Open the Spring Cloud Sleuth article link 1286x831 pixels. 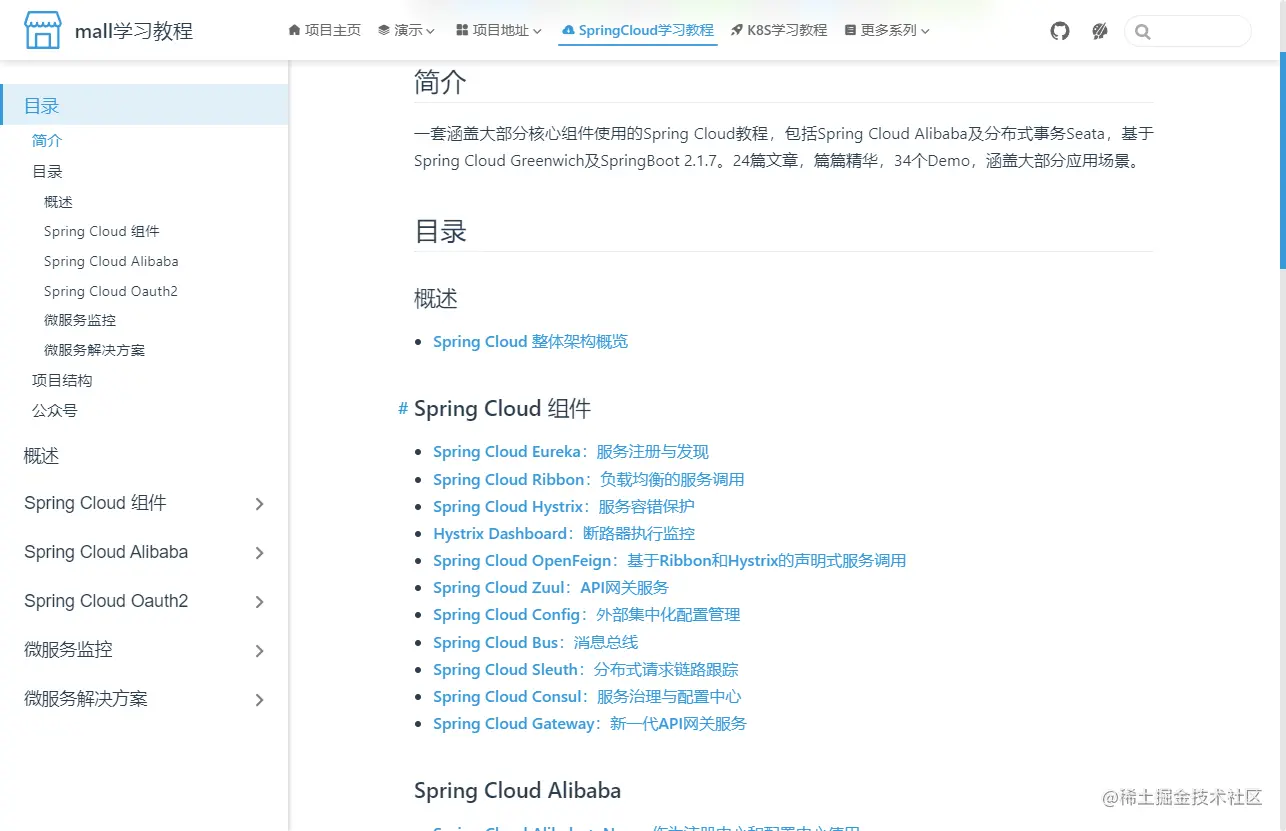click(x=586, y=670)
